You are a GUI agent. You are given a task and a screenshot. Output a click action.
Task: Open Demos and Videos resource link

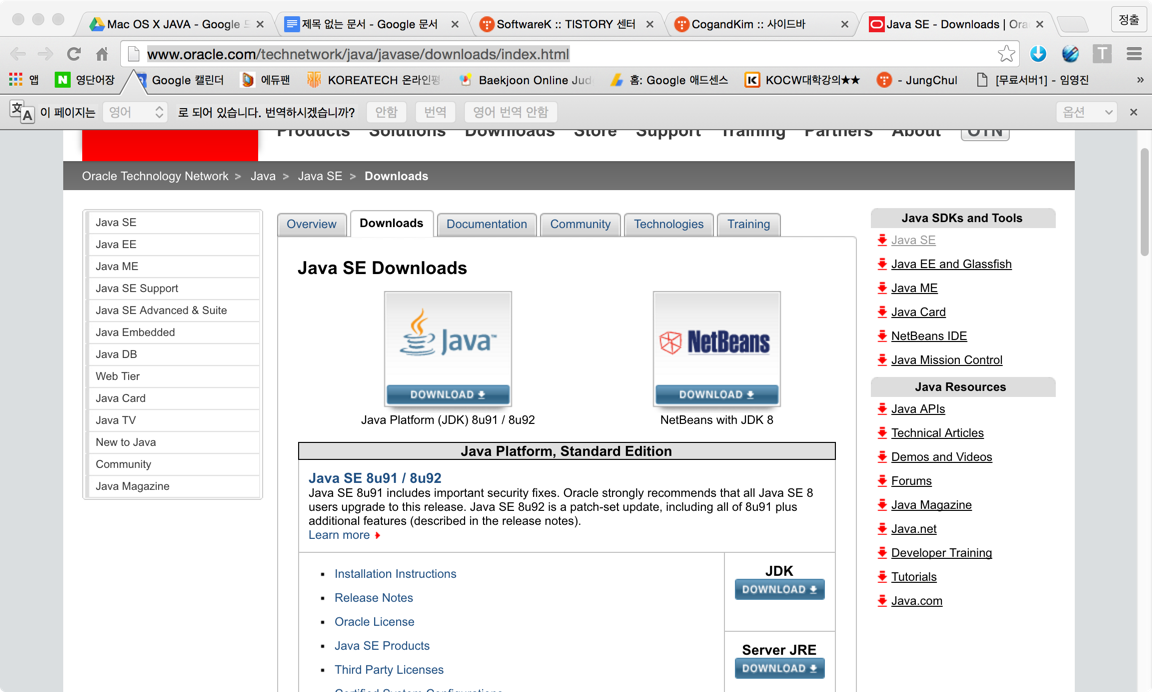click(942, 457)
